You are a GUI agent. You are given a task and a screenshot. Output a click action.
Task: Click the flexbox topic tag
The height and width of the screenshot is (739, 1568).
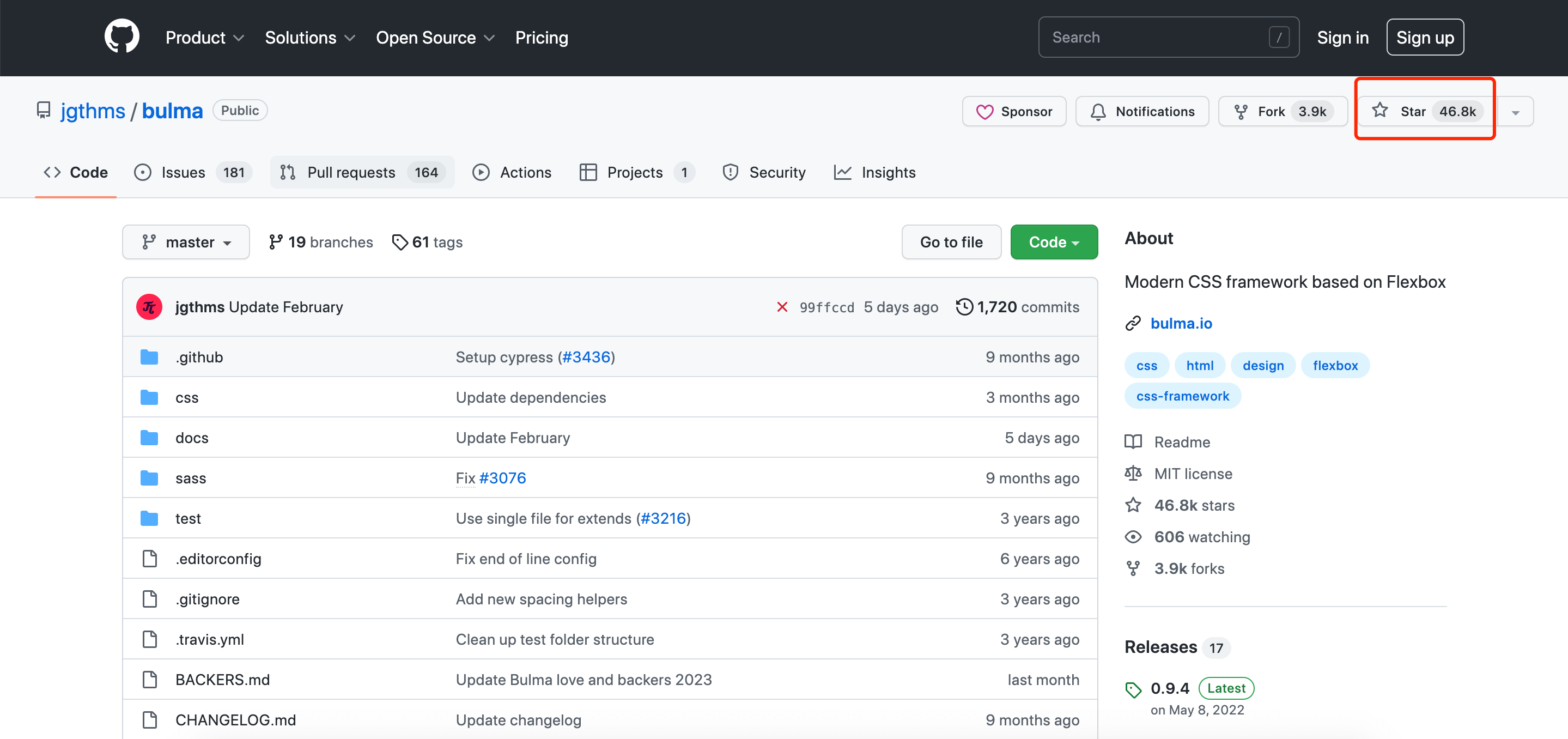(1335, 365)
